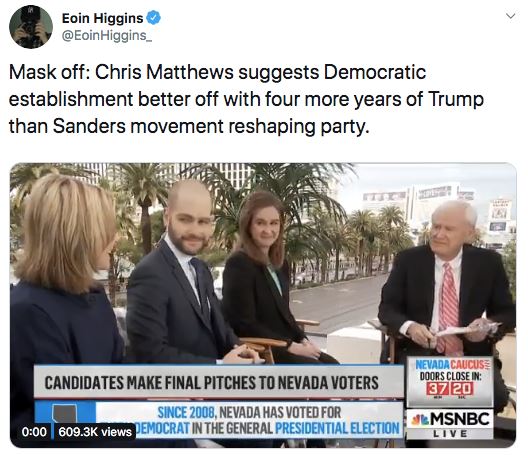
Task: Visit the @EoinHiggins_ handle link
Action: point(107,35)
